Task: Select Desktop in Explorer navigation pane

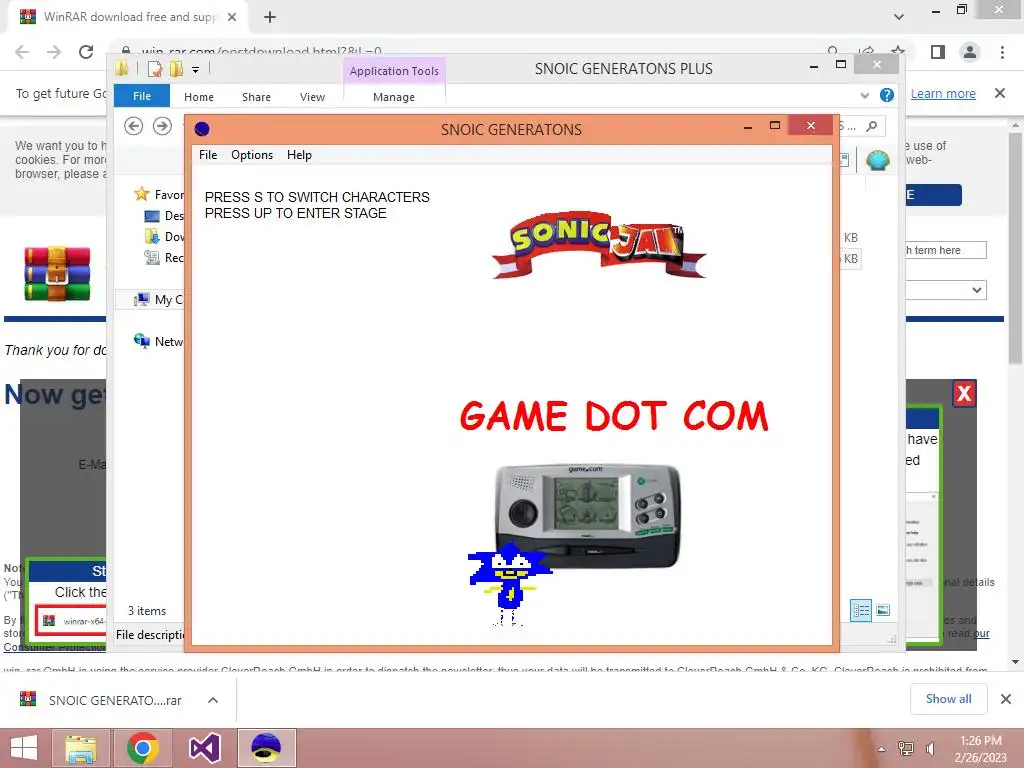Action: 165,216
